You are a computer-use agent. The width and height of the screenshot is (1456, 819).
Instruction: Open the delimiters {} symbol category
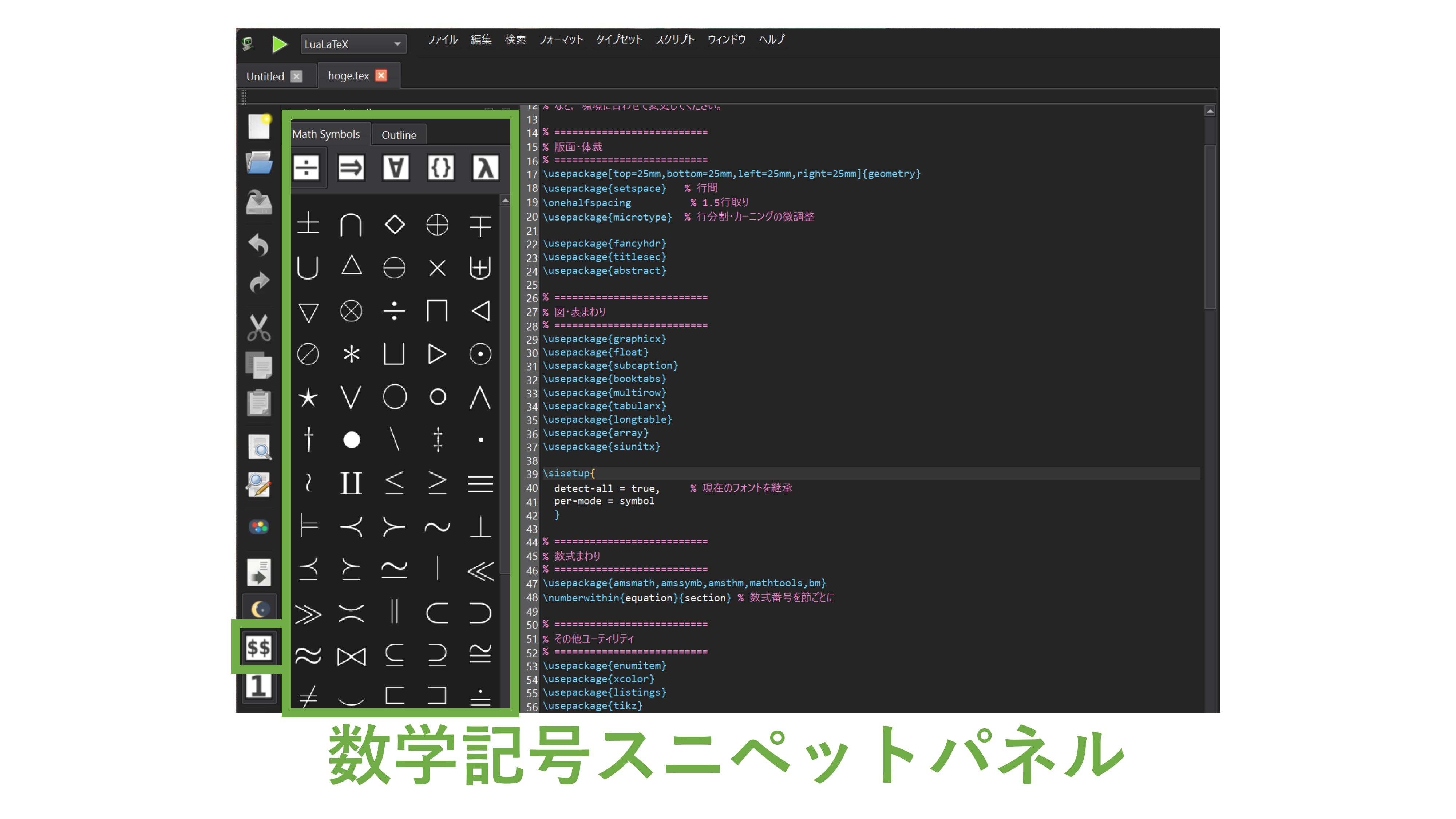coord(441,167)
